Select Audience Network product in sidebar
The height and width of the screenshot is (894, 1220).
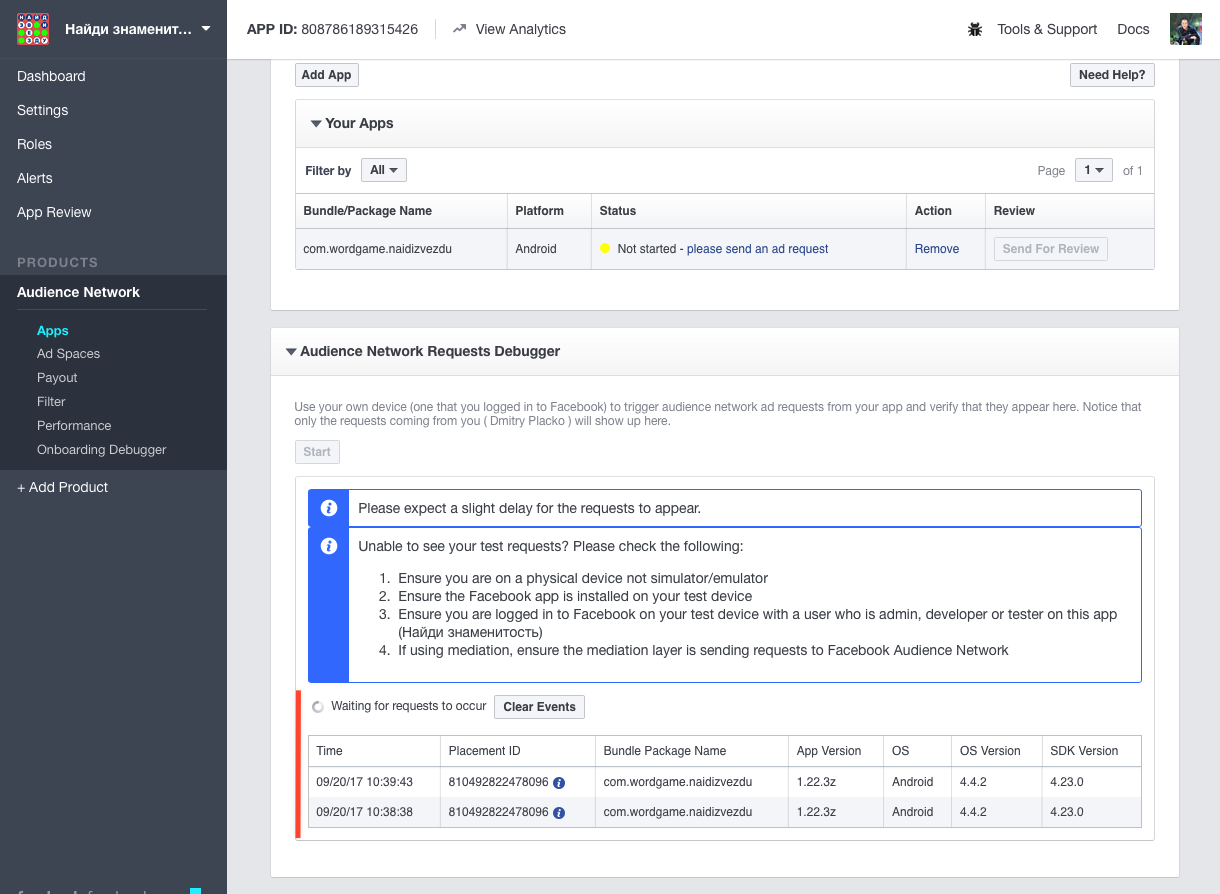pos(78,292)
